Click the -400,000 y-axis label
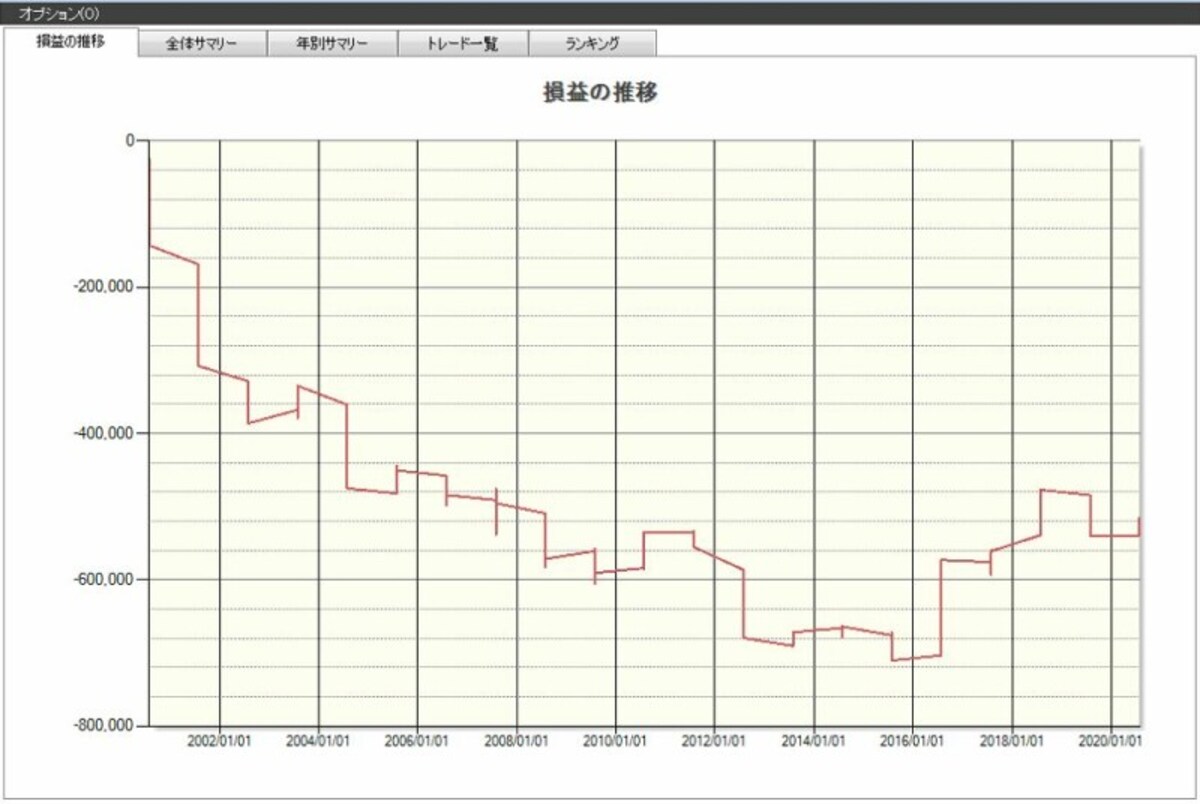The image size is (1200, 804). [104, 433]
